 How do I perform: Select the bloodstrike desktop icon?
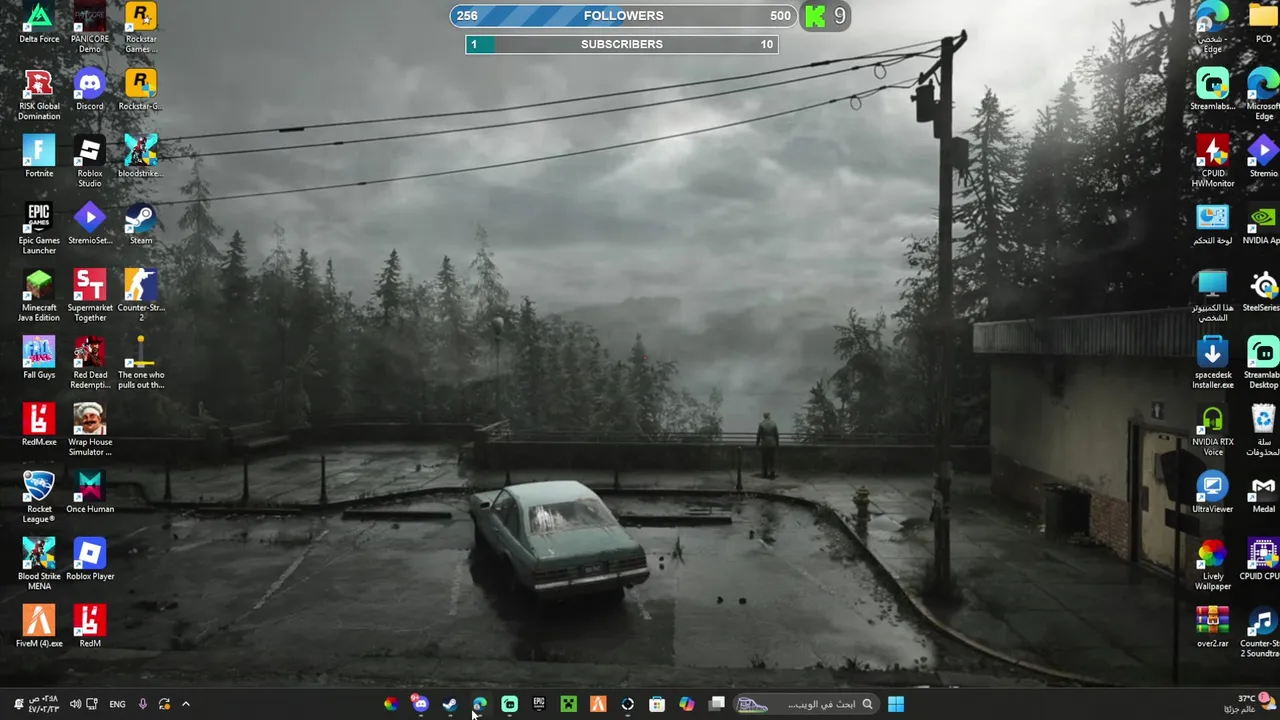click(141, 157)
